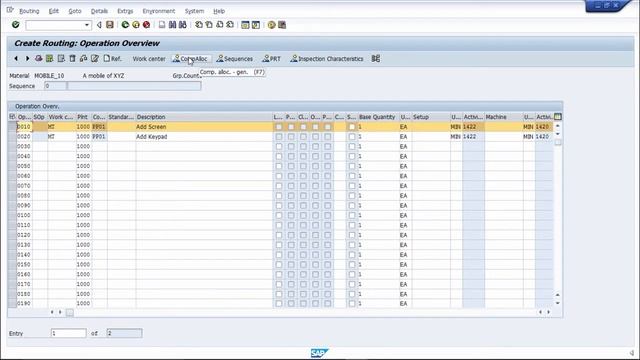Open the Extras menu

(125, 11)
